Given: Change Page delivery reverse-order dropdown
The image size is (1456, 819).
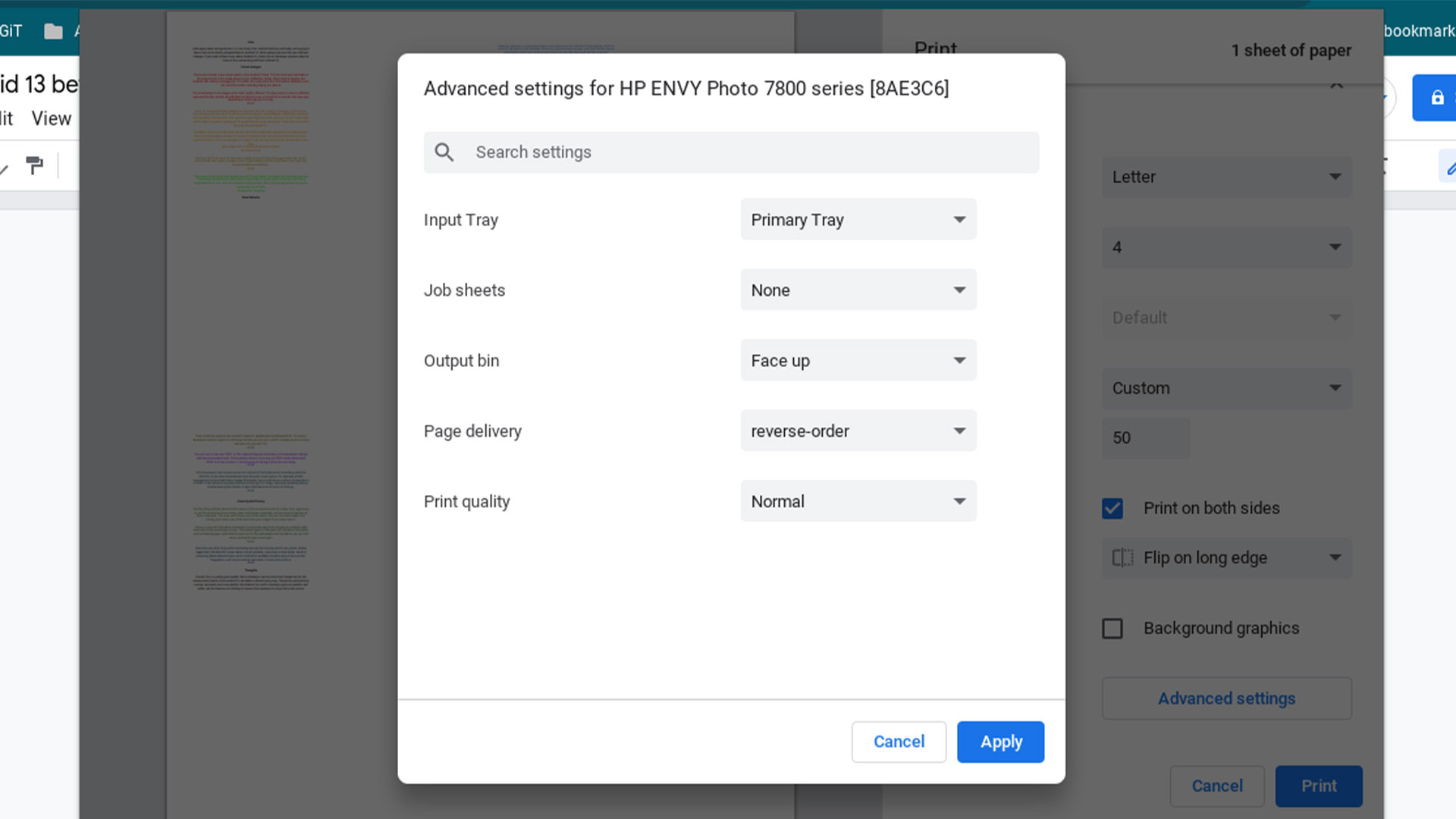Looking at the screenshot, I should coord(858,431).
